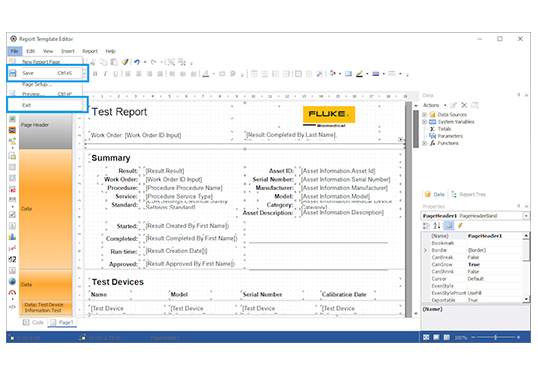The image size is (538, 374).
Task: Click the zoom out minus button
Action: 473,337
